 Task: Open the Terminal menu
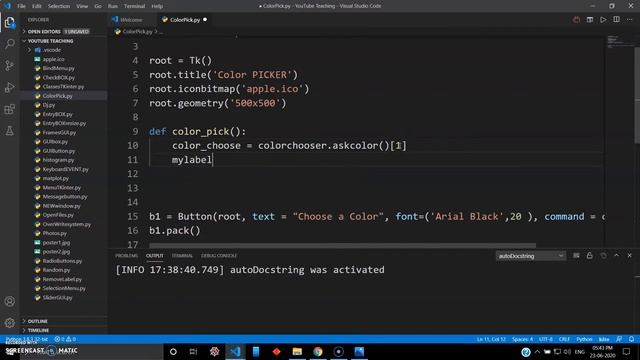click(x=134, y=6)
